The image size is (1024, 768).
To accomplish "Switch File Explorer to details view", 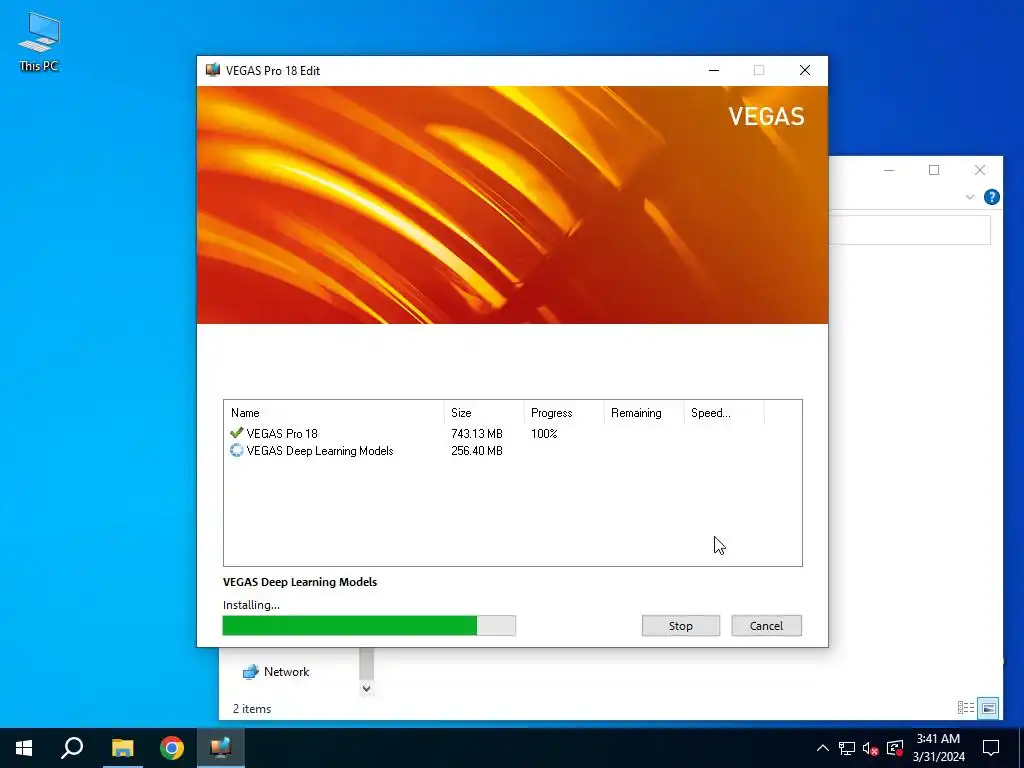I will [x=966, y=708].
